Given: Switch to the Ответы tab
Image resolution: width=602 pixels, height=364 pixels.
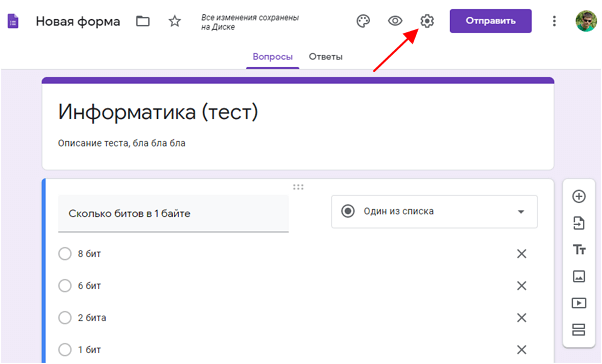Looking at the screenshot, I should [x=326, y=57].
